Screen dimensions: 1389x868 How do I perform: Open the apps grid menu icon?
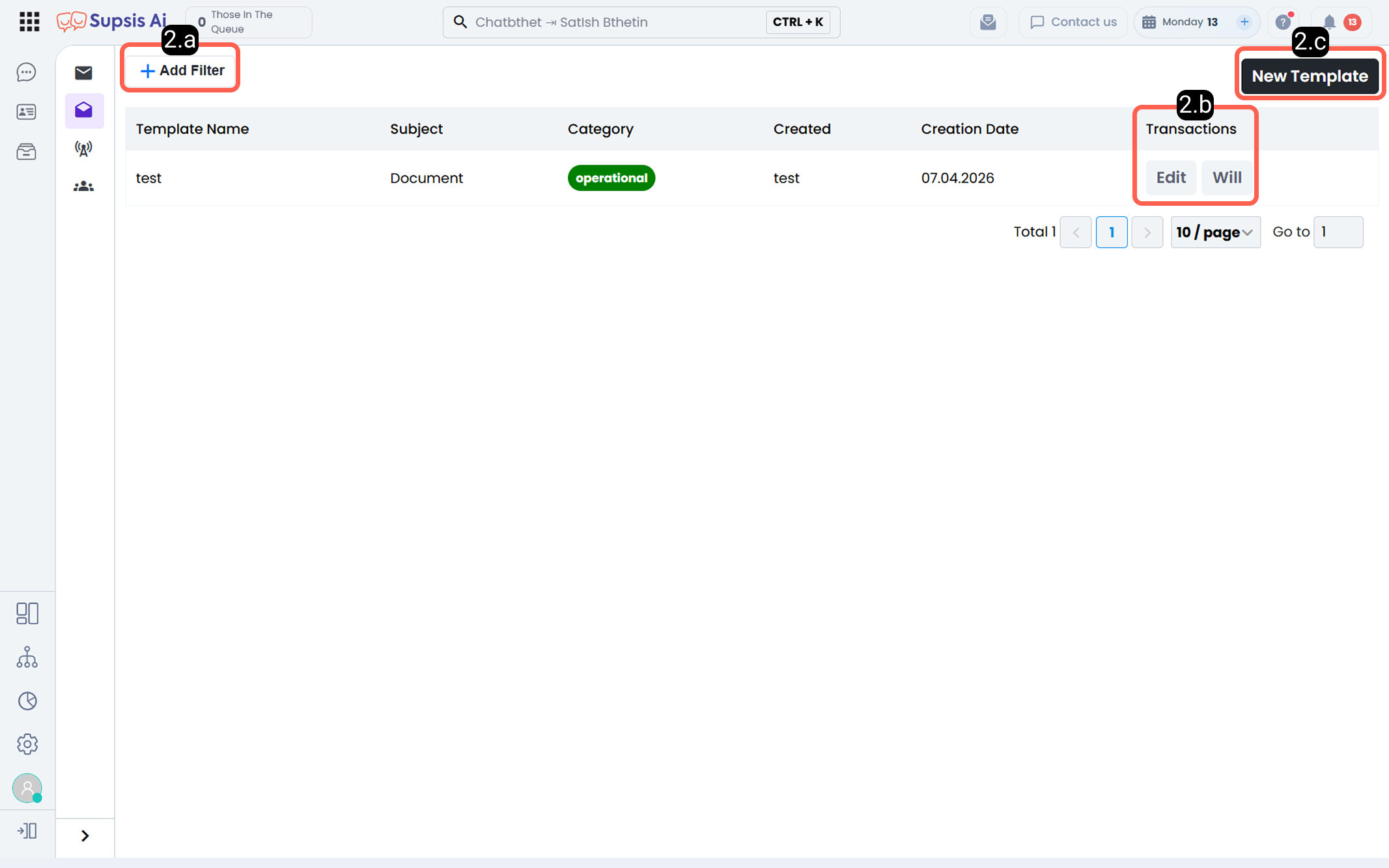point(29,21)
